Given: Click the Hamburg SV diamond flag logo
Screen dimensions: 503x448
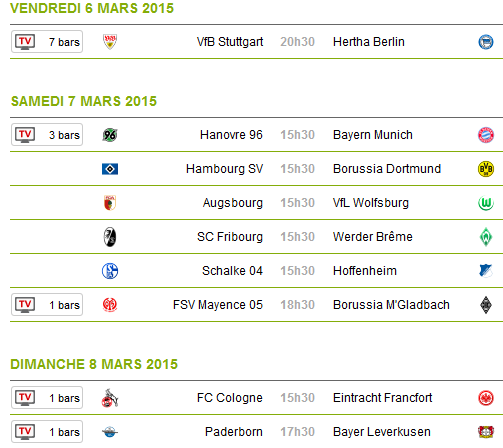Looking at the screenshot, I should pyautogui.click(x=110, y=169).
